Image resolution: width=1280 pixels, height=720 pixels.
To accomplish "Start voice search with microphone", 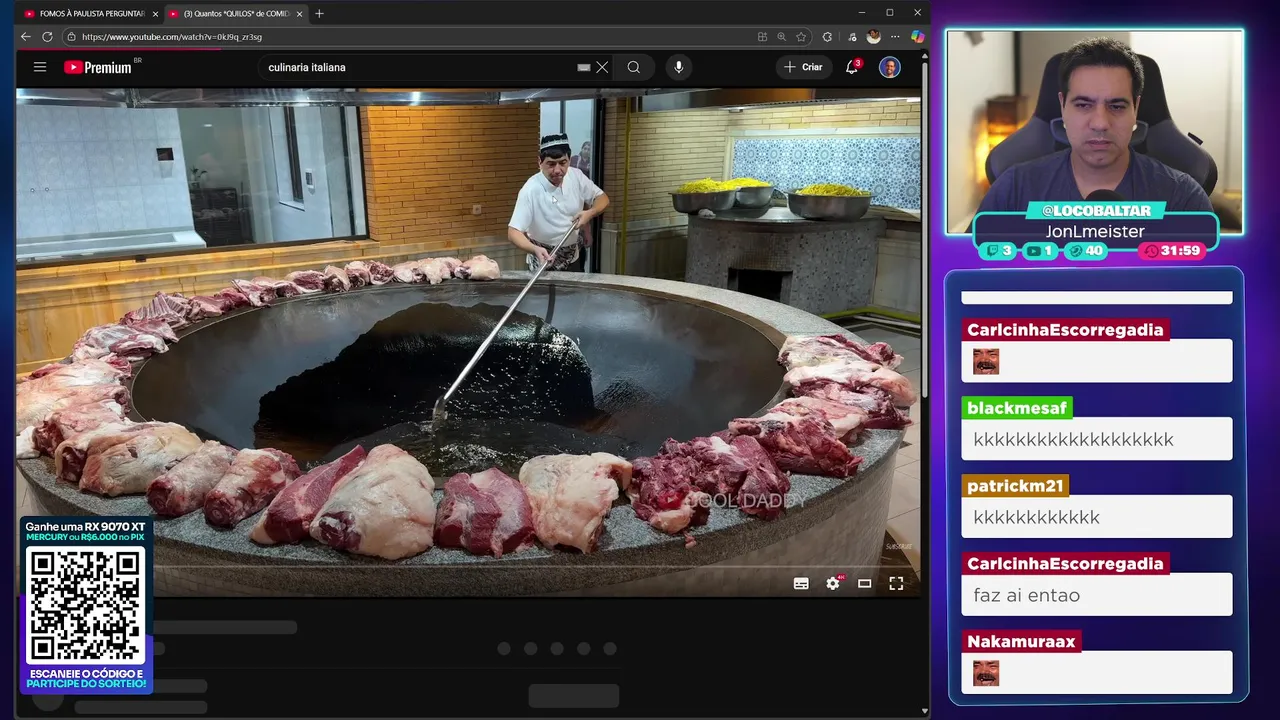I will [x=679, y=67].
